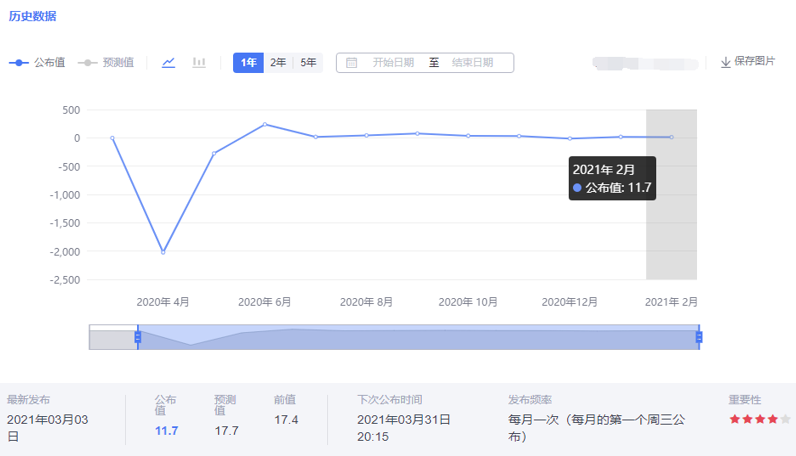Toggle the 预测值 legend series

[106, 62]
